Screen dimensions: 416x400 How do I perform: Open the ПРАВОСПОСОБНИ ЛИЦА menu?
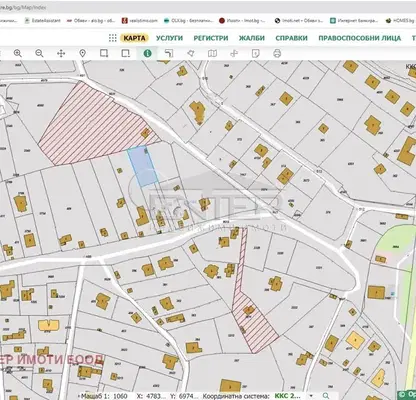[x=360, y=38]
